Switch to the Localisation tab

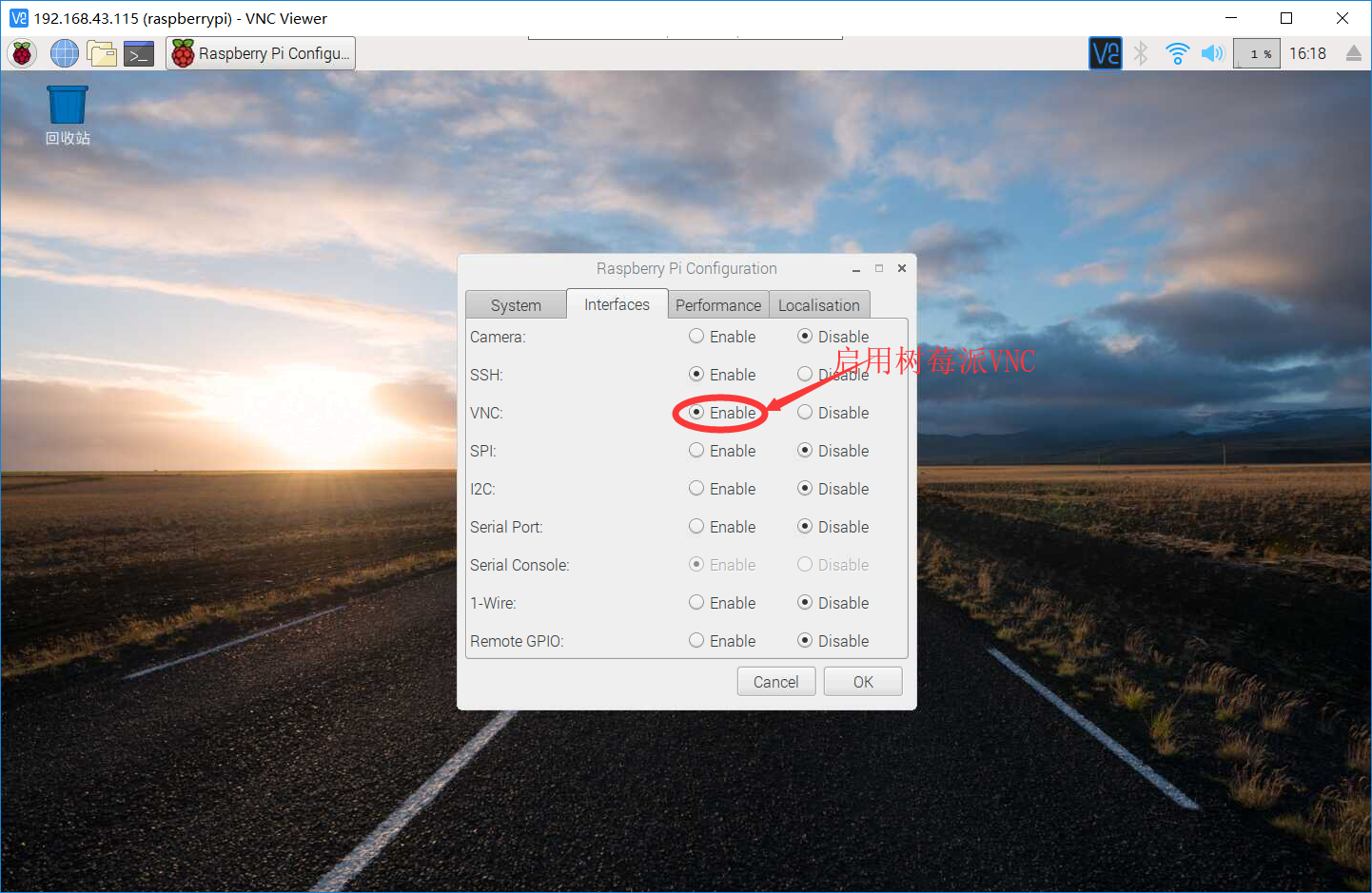[x=819, y=305]
